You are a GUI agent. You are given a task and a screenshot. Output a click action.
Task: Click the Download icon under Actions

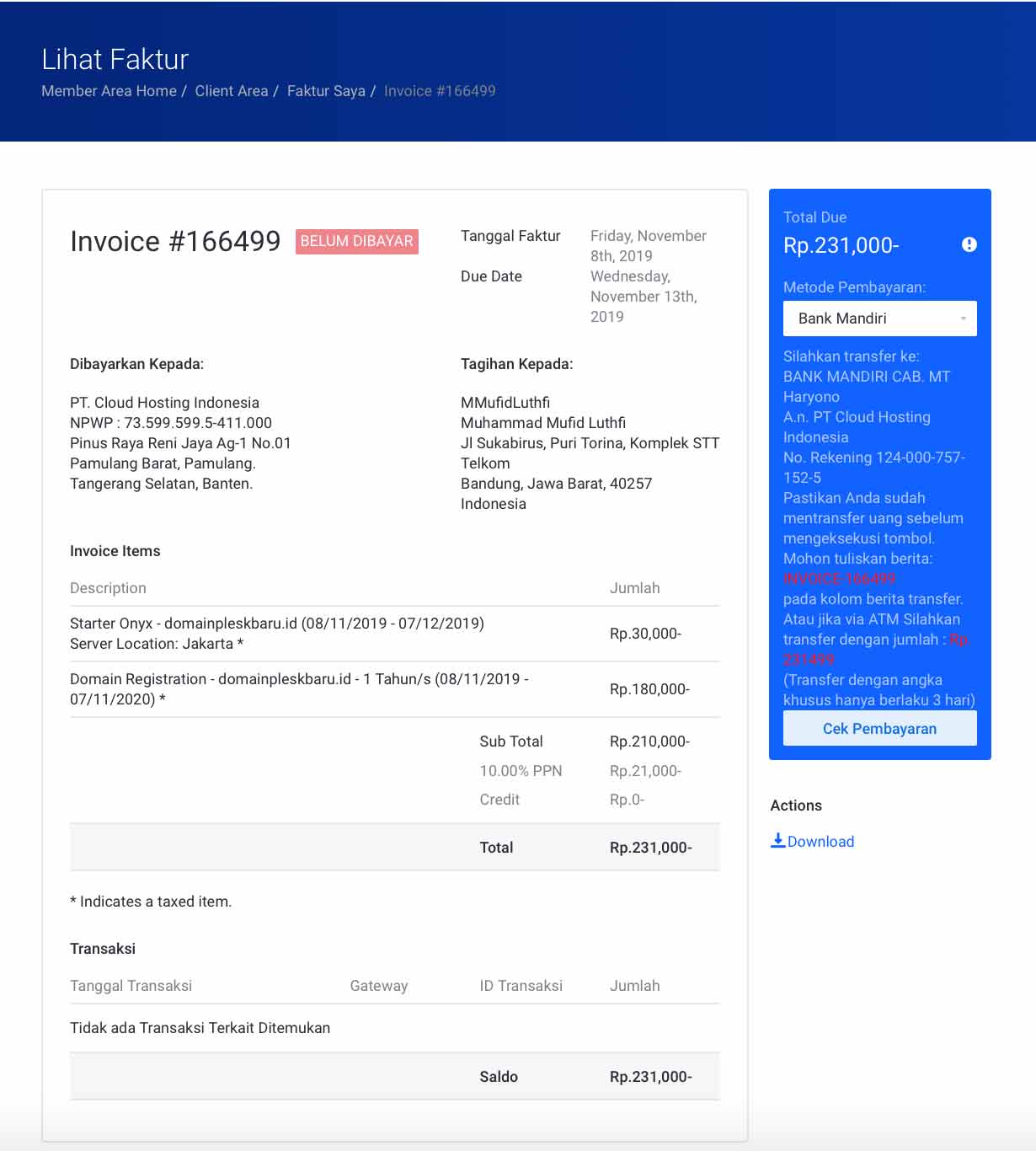click(x=778, y=839)
